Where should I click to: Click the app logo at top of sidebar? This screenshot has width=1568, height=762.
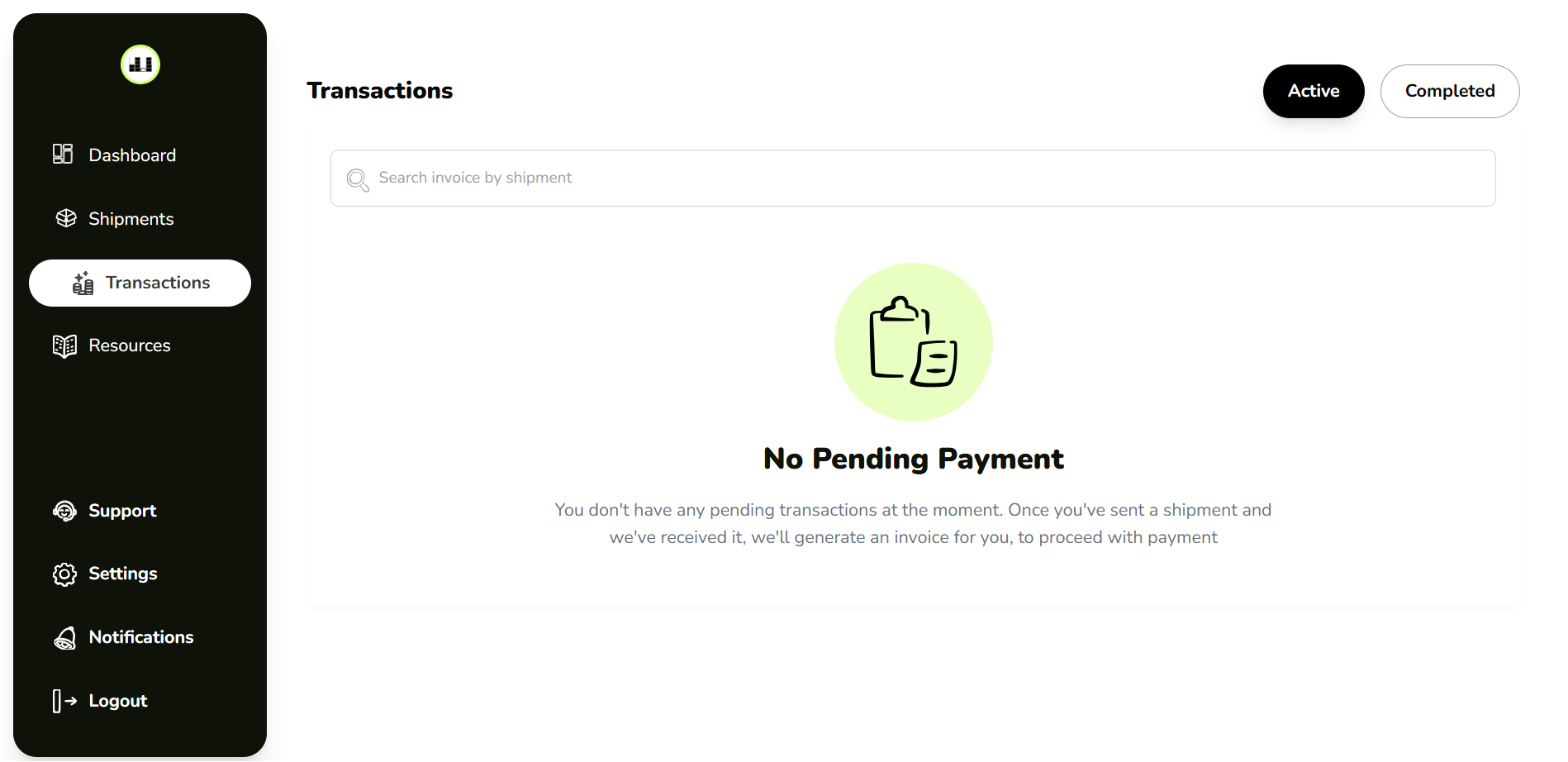pyautogui.click(x=140, y=64)
